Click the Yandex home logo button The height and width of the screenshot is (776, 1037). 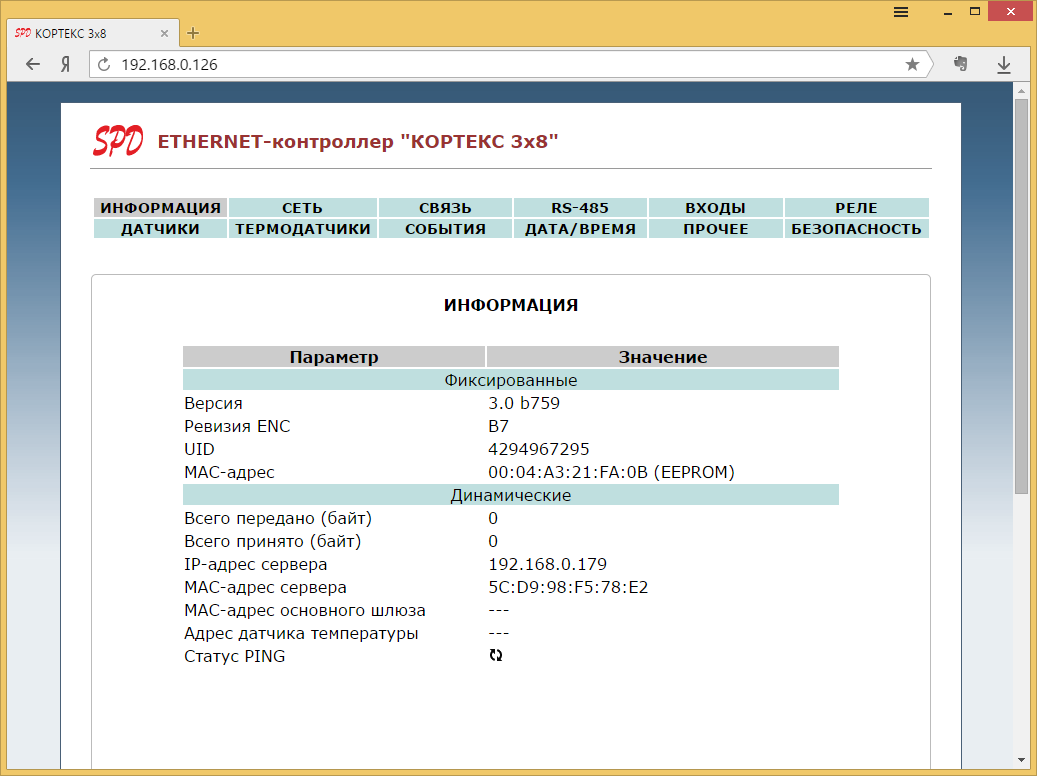(x=65, y=64)
